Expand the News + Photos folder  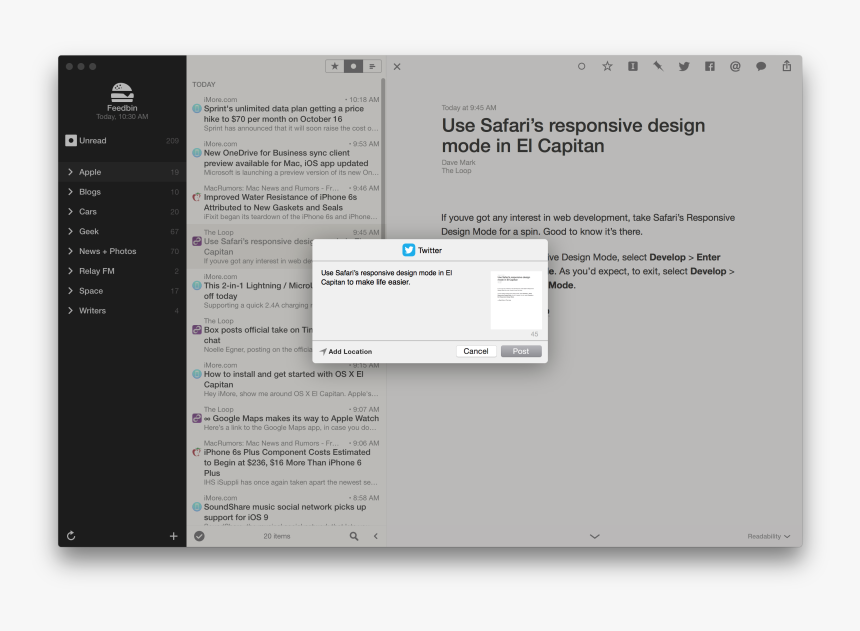[x=70, y=251]
